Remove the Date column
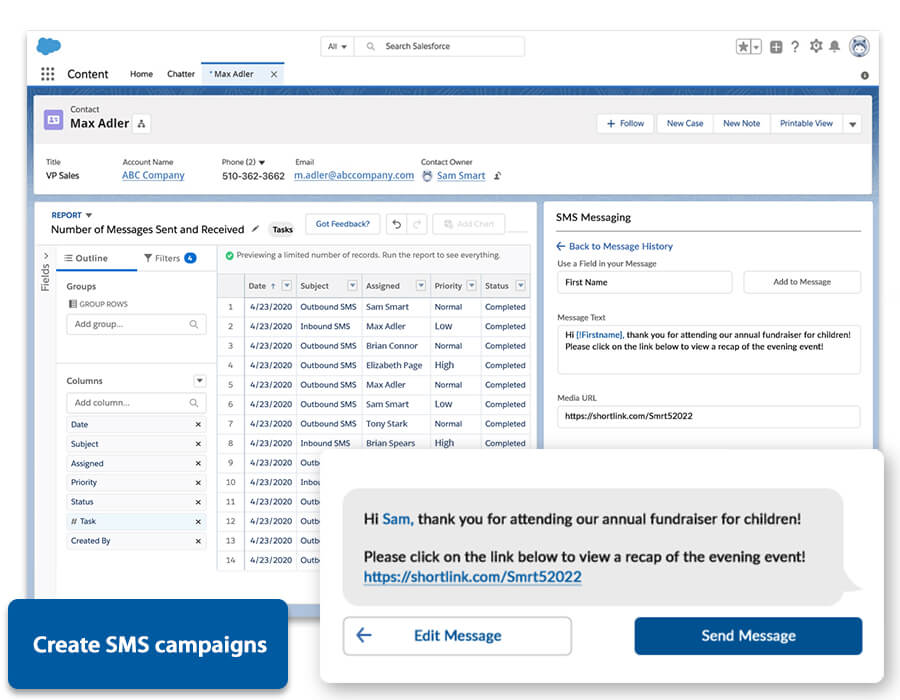 point(198,425)
